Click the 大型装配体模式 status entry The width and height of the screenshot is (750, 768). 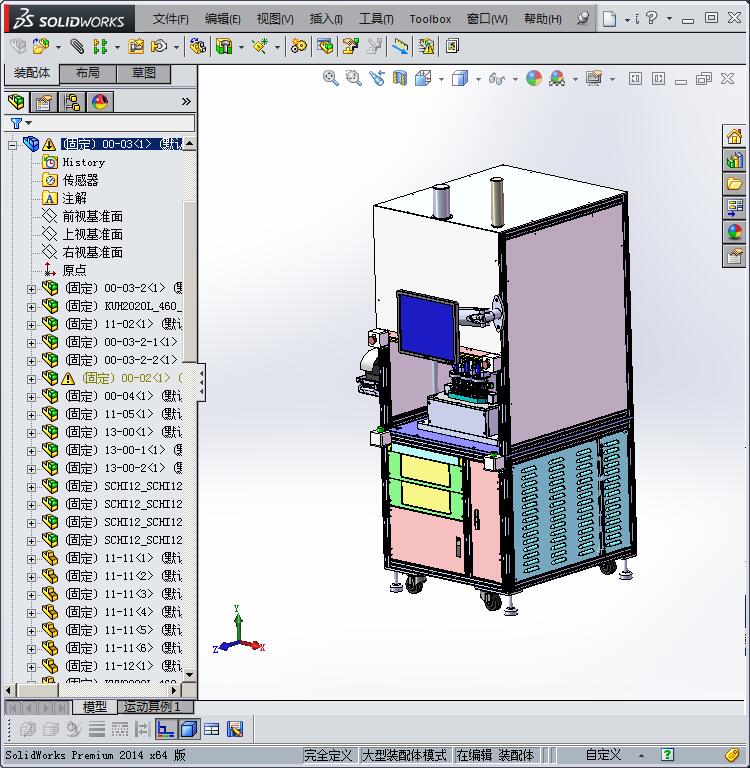point(404,755)
